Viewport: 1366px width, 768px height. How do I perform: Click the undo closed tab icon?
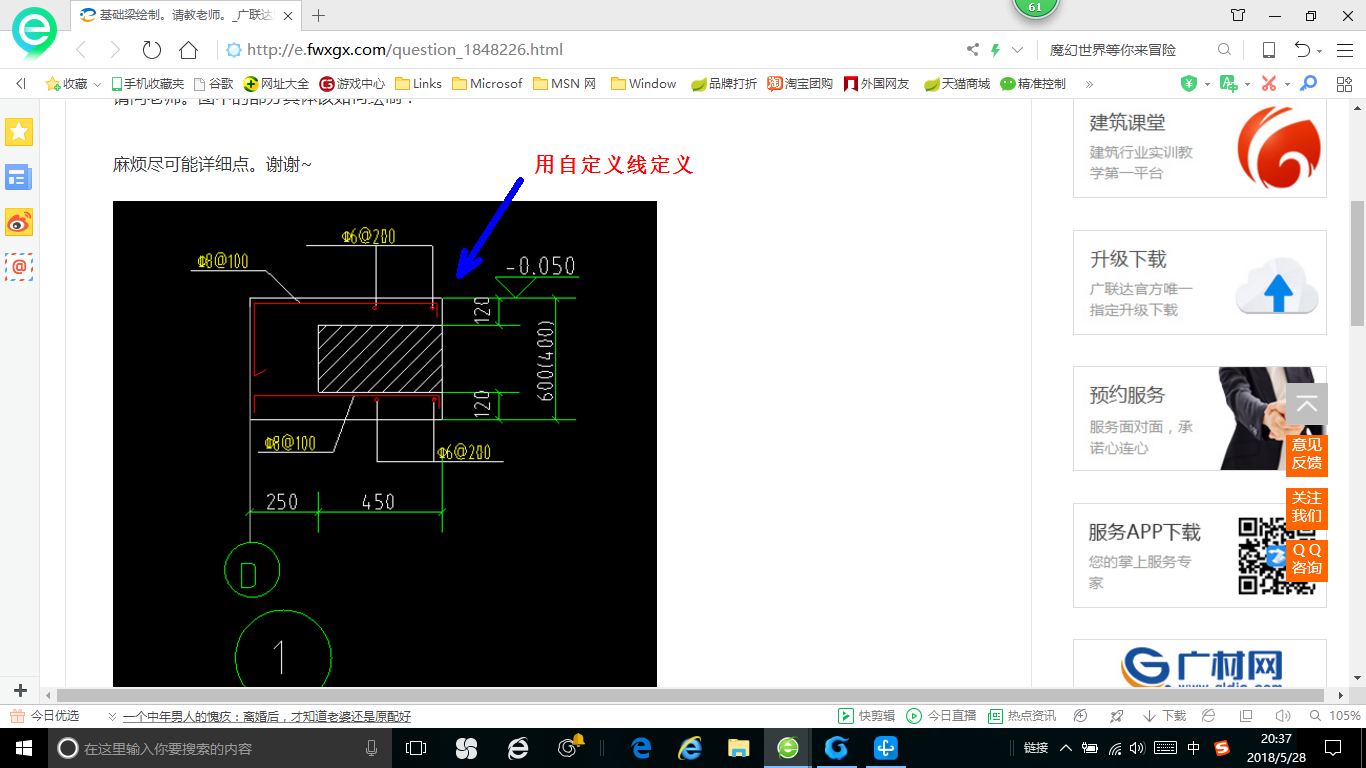[x=1303, y=50]
